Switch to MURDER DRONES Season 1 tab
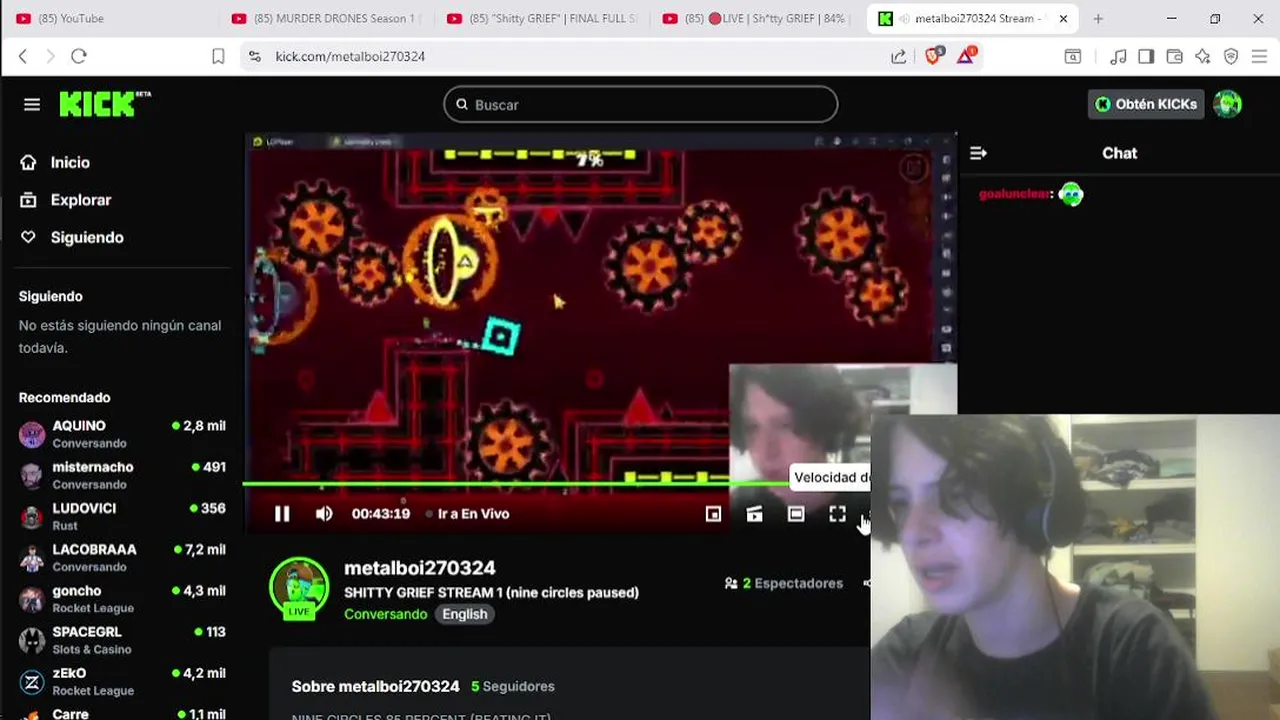 [325, 18]
